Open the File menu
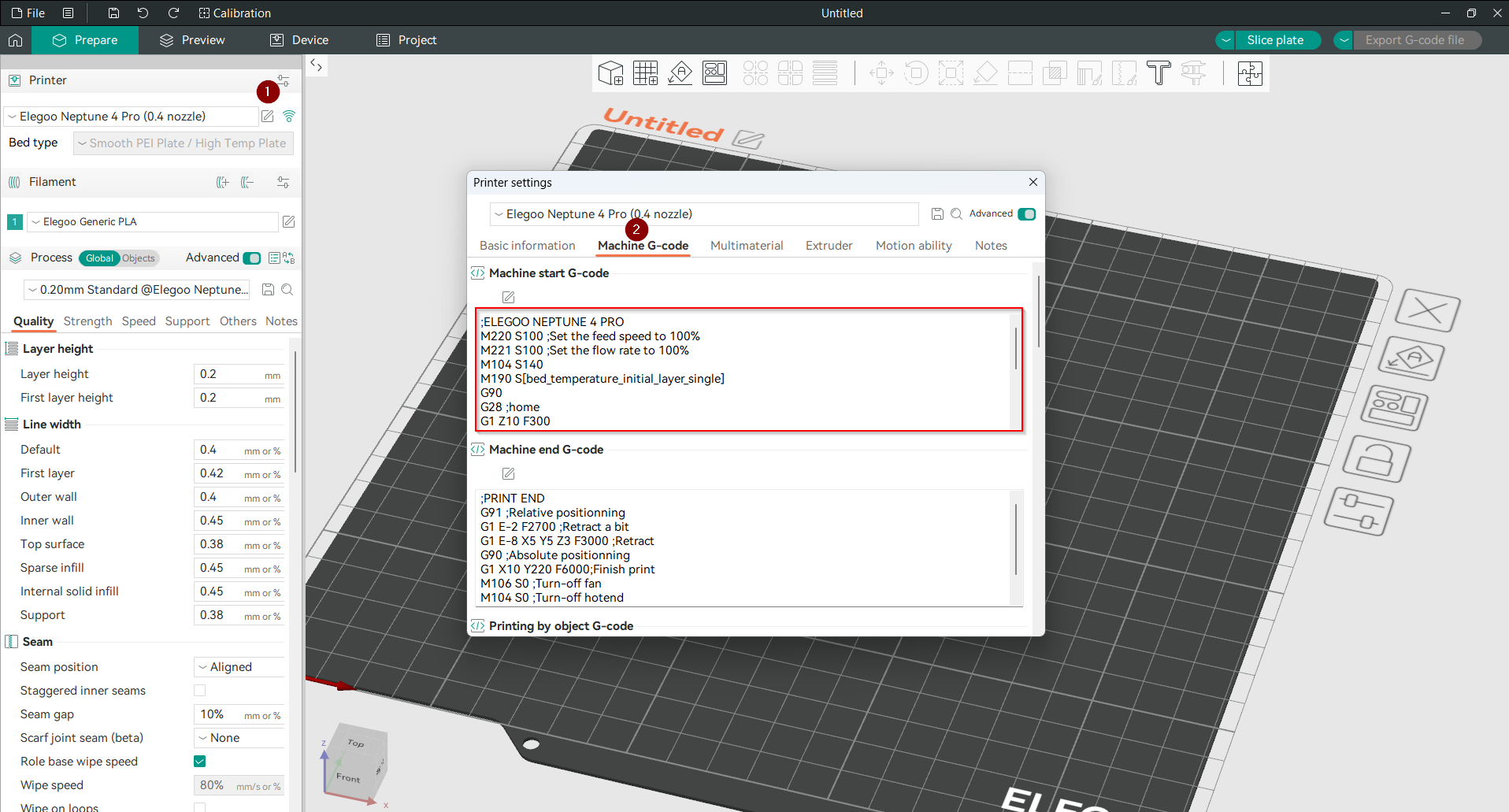The image size is (1509, 812). tap(28, 13)
